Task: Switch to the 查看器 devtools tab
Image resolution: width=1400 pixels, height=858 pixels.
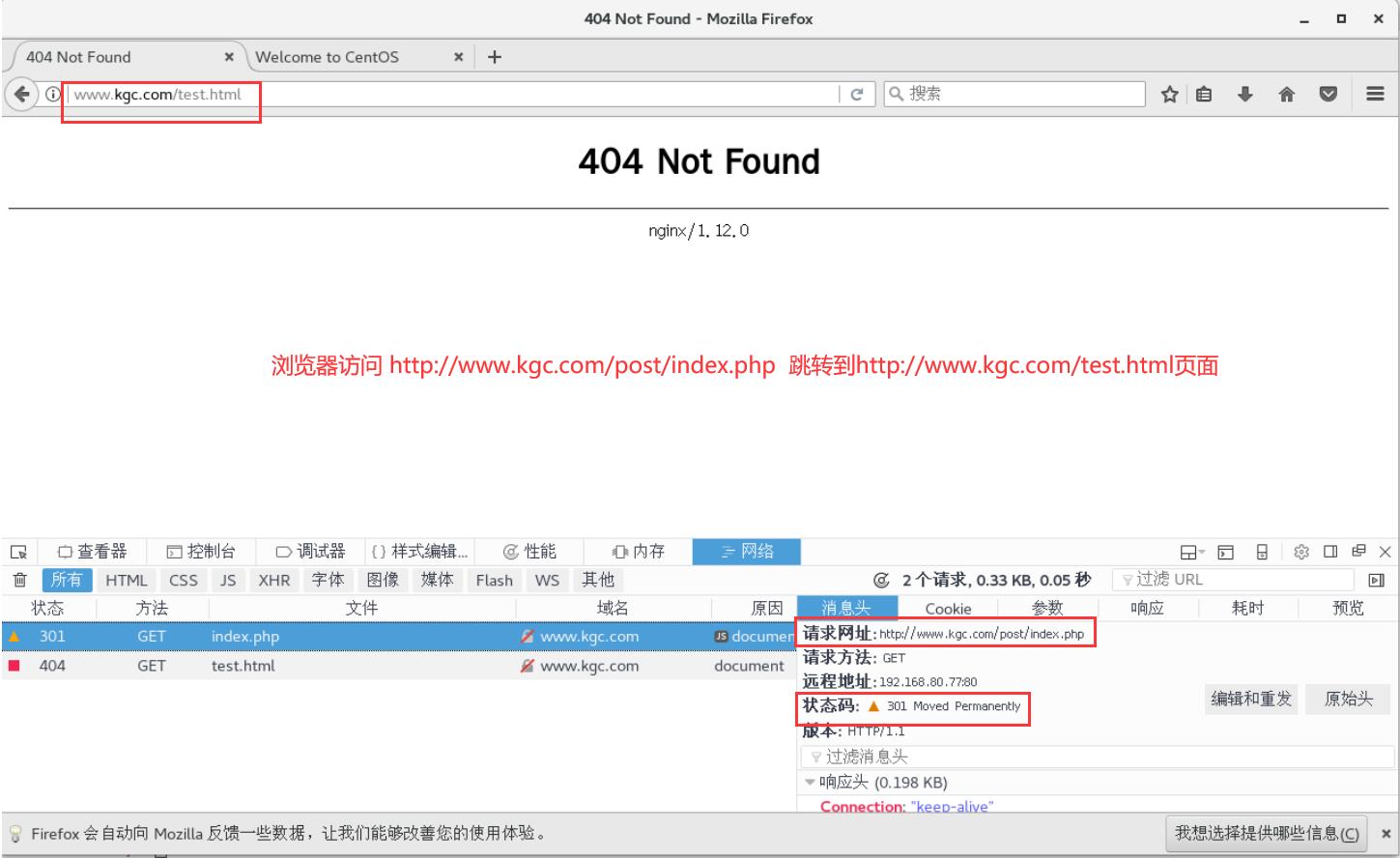Action: pos(92,552)
